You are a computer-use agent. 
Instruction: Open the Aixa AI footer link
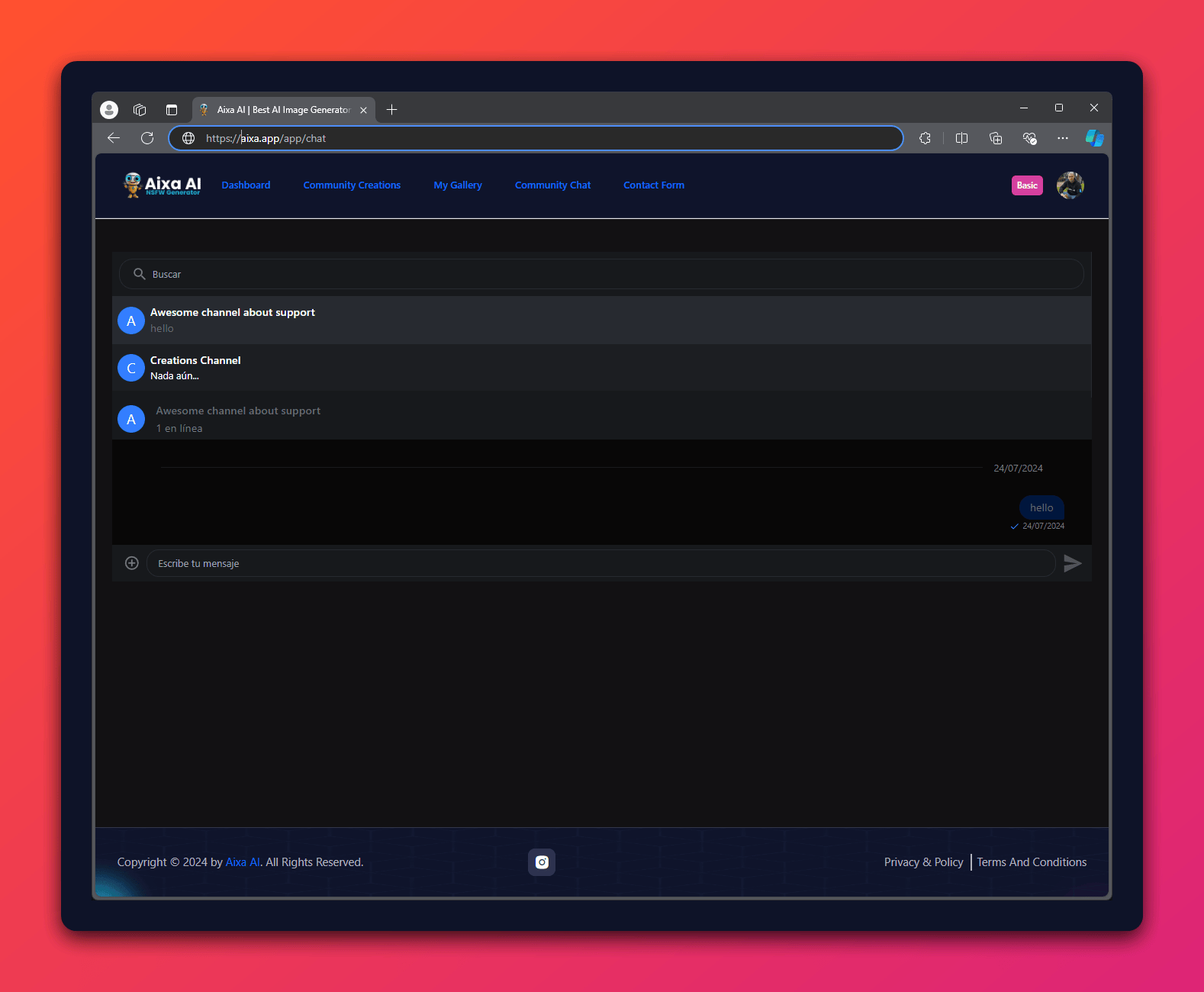click(243, 862)
